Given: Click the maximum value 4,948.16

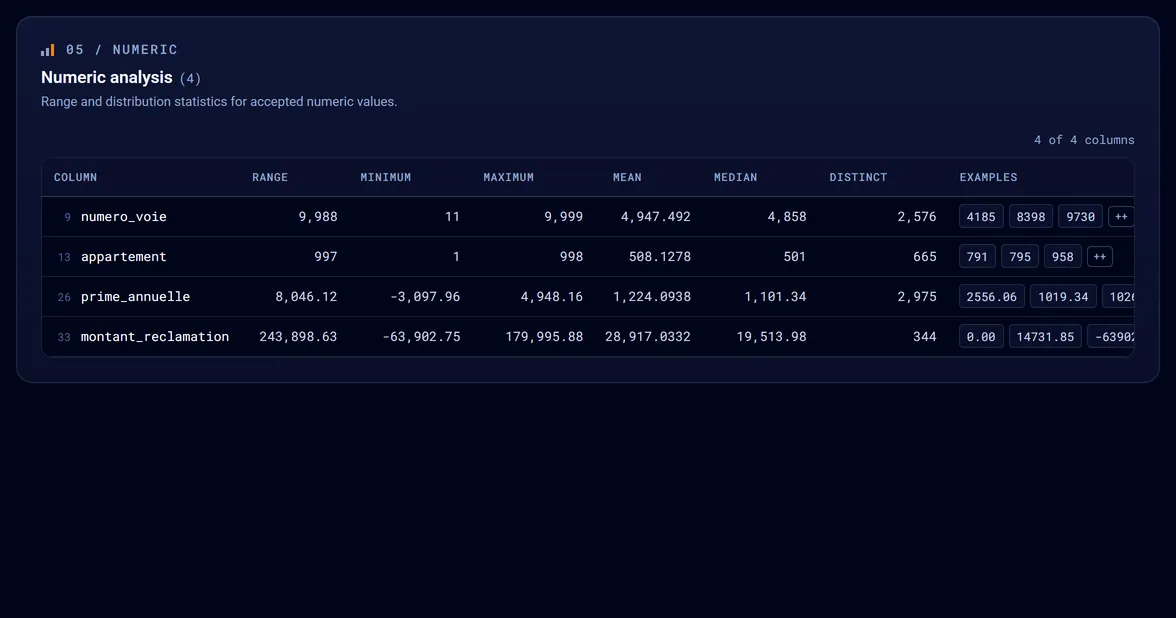Looking at the screenshot, I should pos(552,297).
